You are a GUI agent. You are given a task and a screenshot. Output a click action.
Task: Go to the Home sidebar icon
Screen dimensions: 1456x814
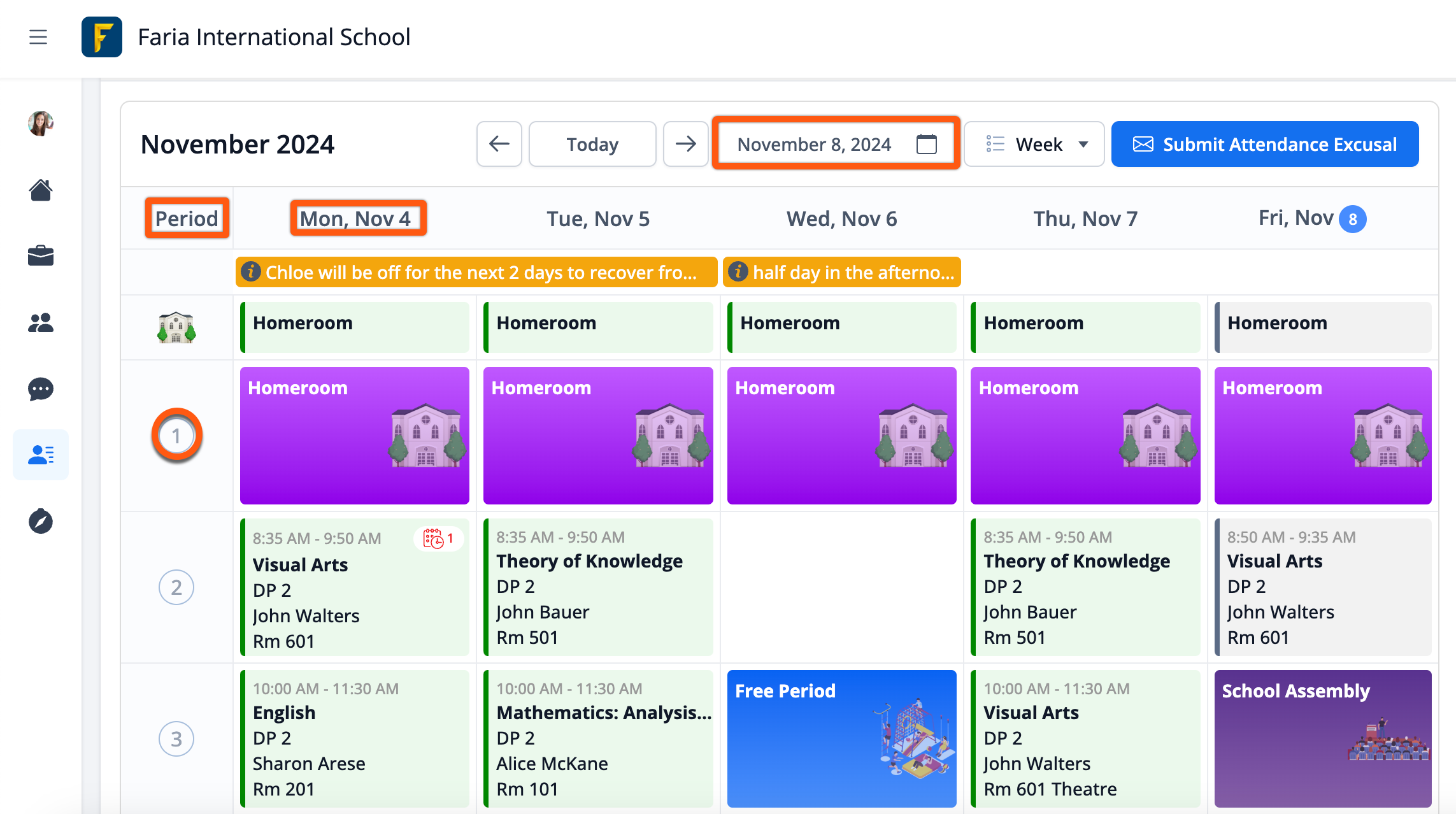(41, 190)
